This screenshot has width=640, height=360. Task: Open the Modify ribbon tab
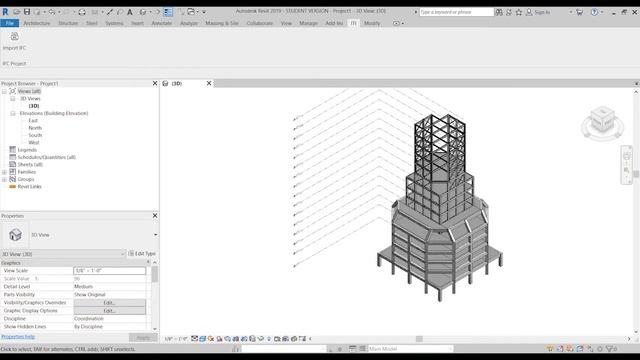tap(372, 23)
